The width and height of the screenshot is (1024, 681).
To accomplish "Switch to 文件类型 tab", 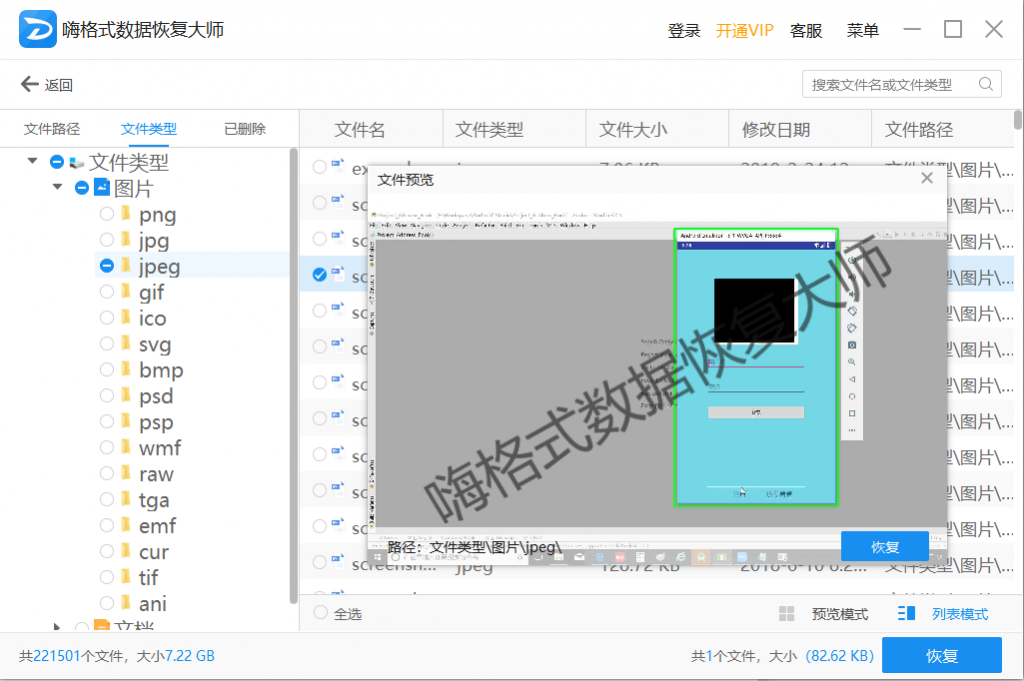I will click(148, 129).
